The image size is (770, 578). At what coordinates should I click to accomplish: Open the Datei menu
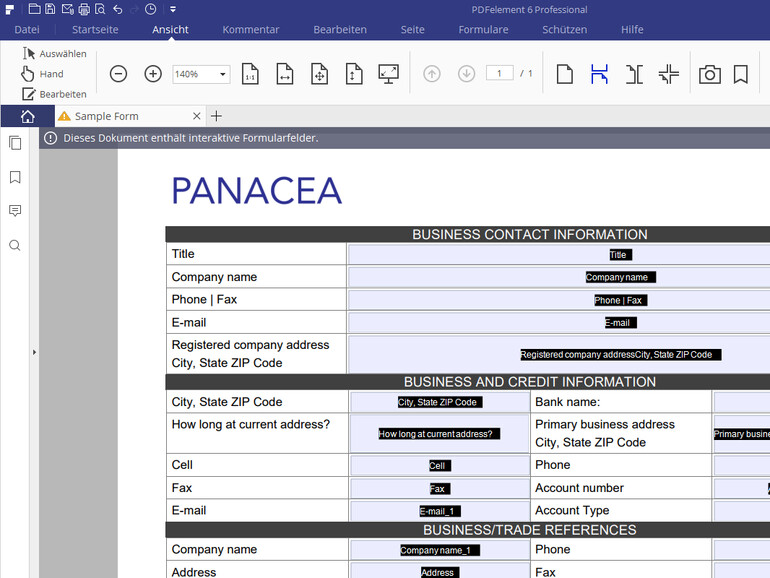(27, 29)
